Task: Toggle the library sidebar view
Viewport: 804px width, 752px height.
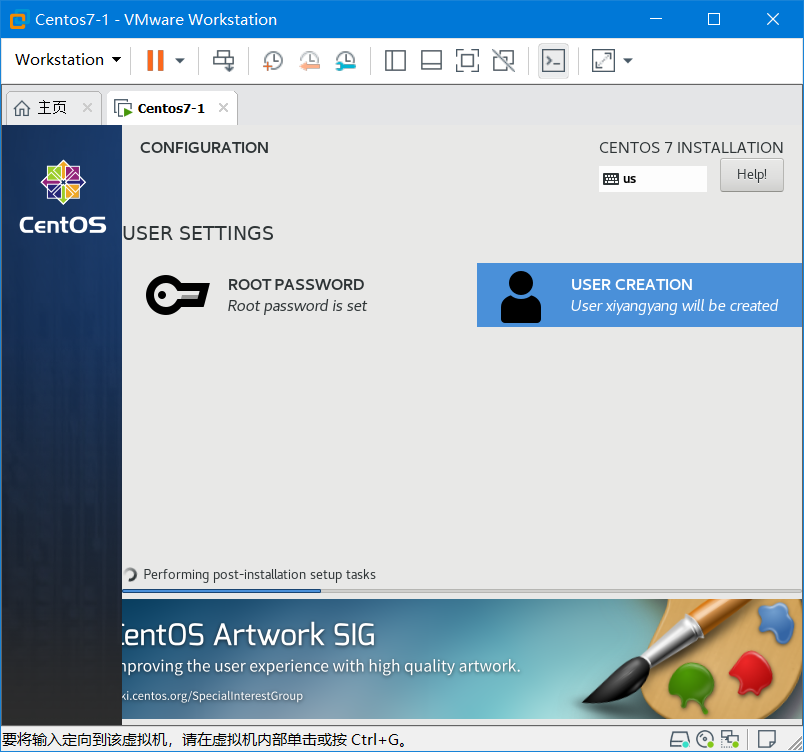Action: coord(395,60)
